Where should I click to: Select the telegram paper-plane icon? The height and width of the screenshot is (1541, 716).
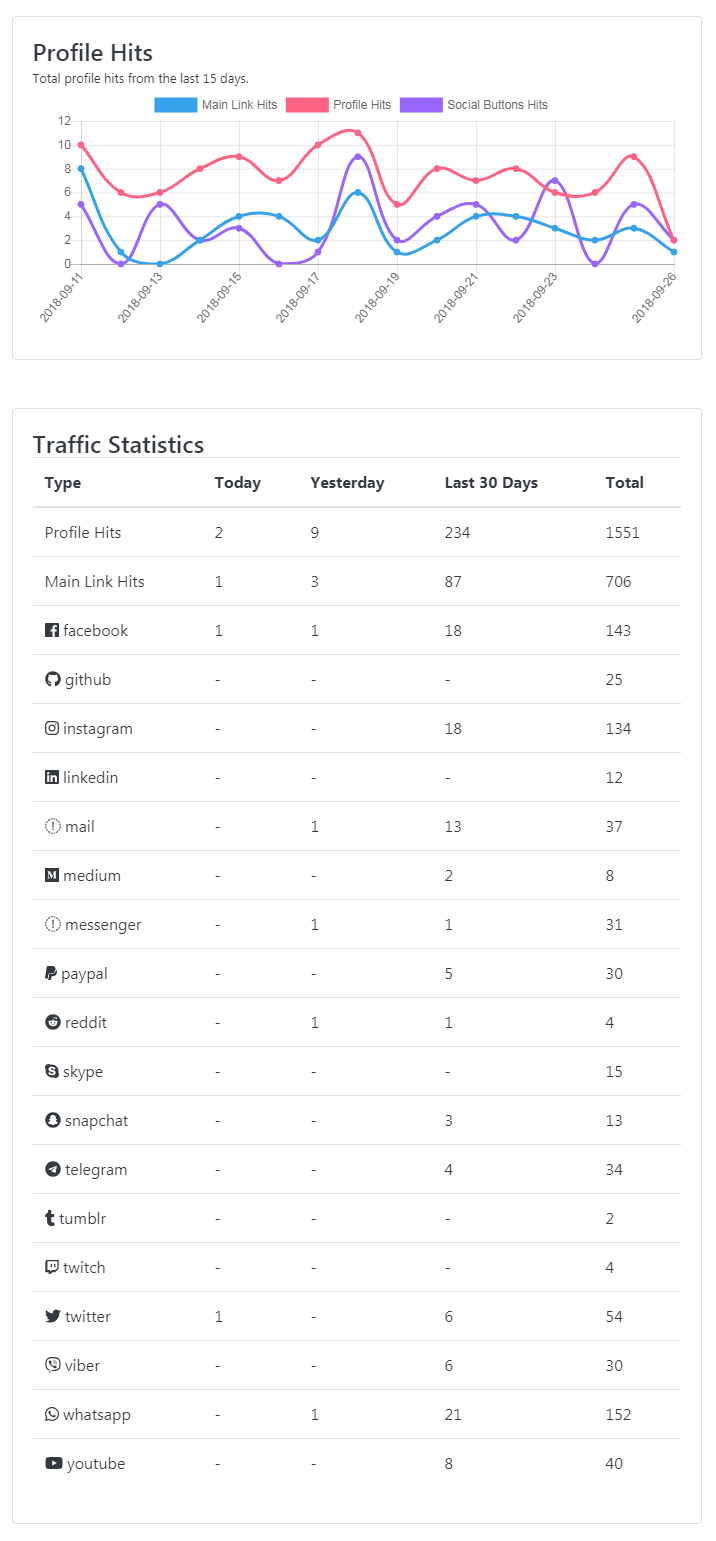51,1168
